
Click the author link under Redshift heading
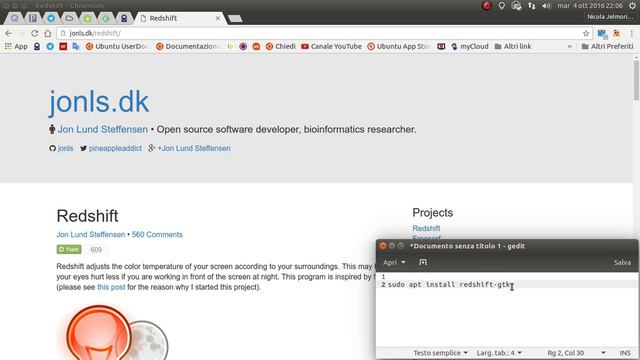[x=91, y=235]
